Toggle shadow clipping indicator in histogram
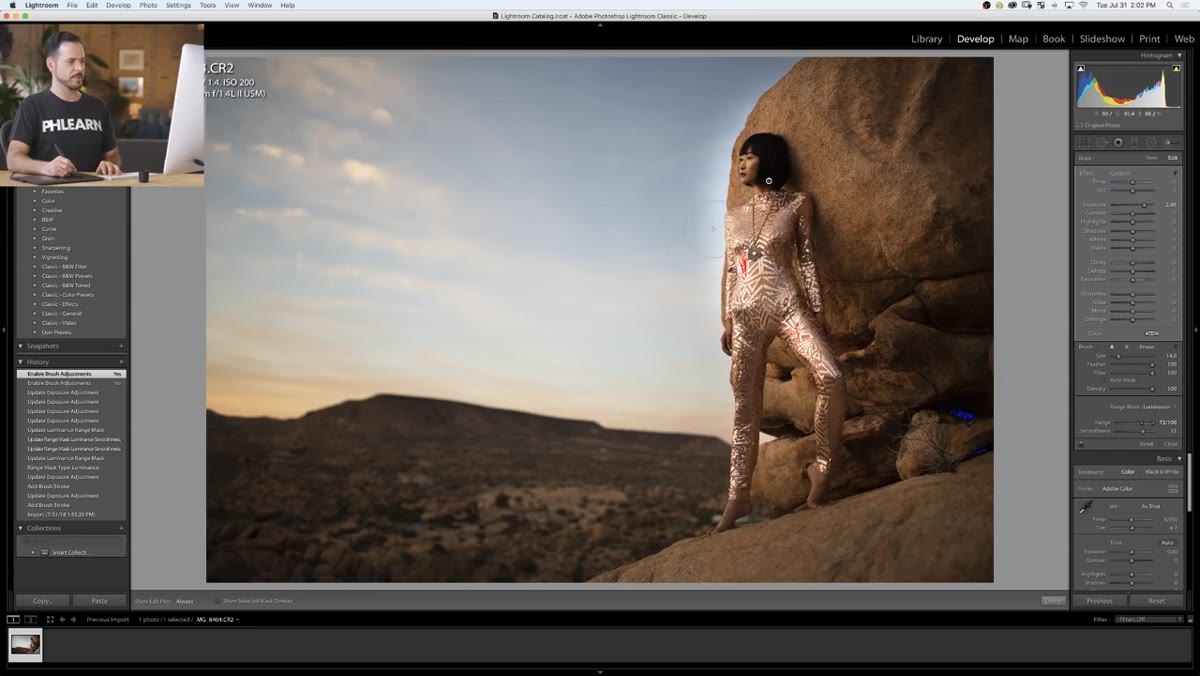This screenshot has width=1200, height=676. [x=1081, y=68]
